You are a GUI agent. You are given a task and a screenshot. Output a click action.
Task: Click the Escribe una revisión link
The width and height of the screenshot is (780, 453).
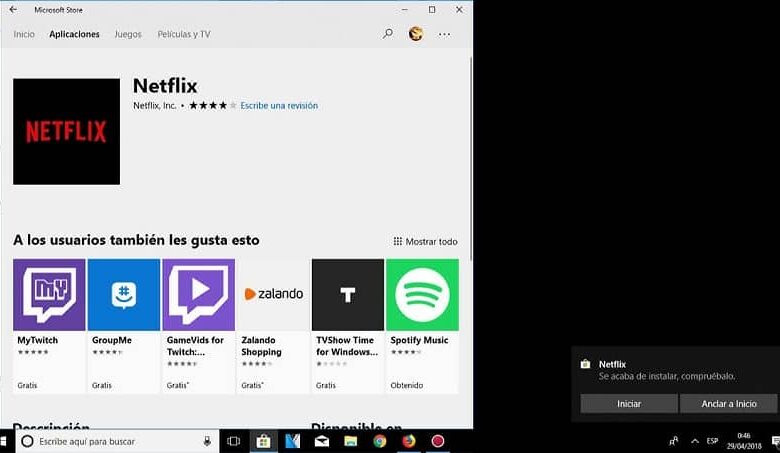click(x=279, y=105)
